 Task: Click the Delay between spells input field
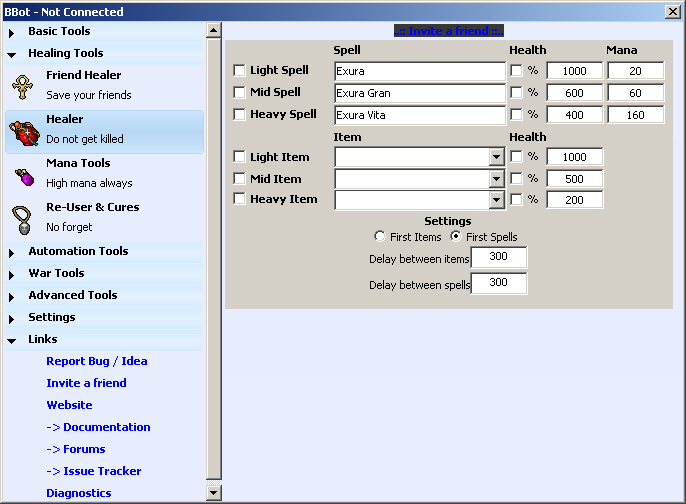(x=498, y=284)
